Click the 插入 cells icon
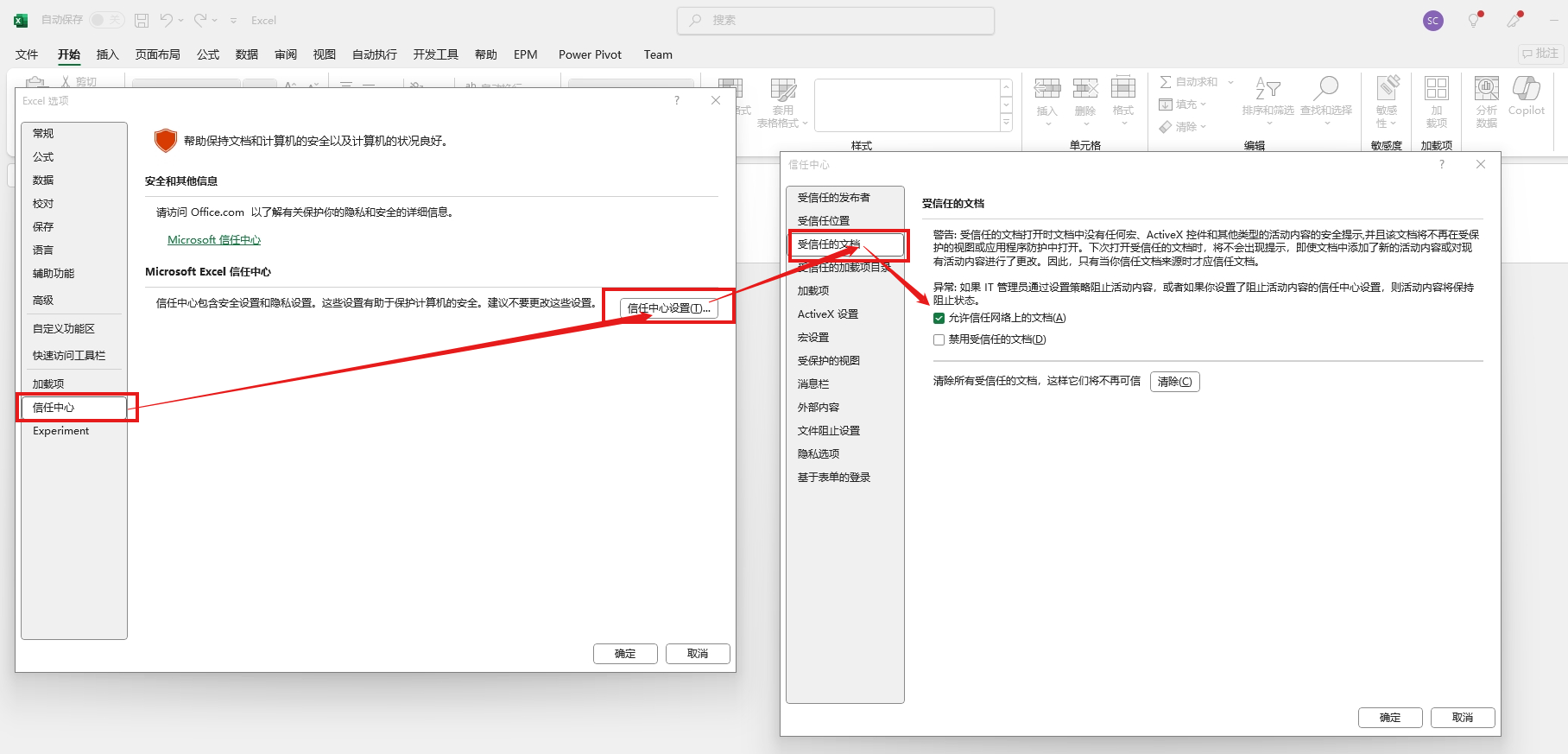This screenshot has width=1568, height=754. [x=1047, y=88]
